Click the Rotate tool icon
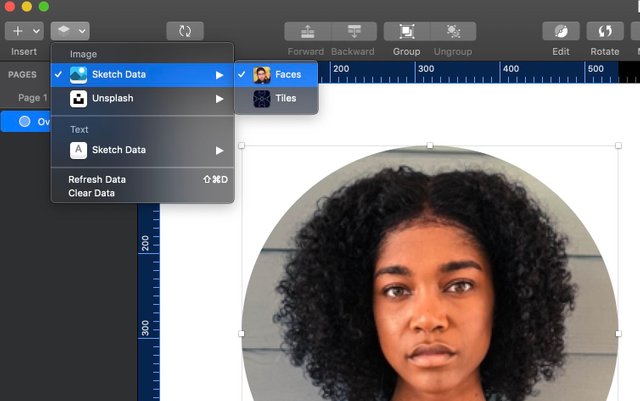640x401 pixels. coord(605,31)
